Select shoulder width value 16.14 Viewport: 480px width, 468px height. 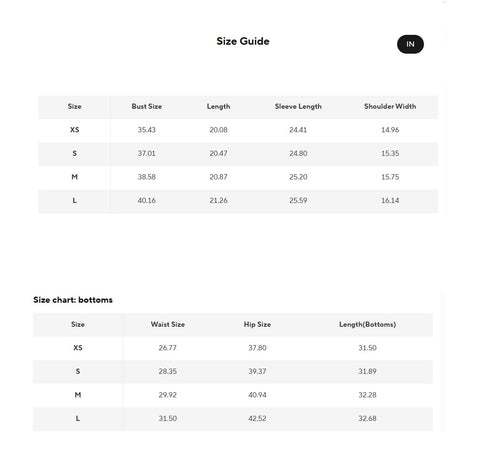pyautogui.click(x=390, y=201)
